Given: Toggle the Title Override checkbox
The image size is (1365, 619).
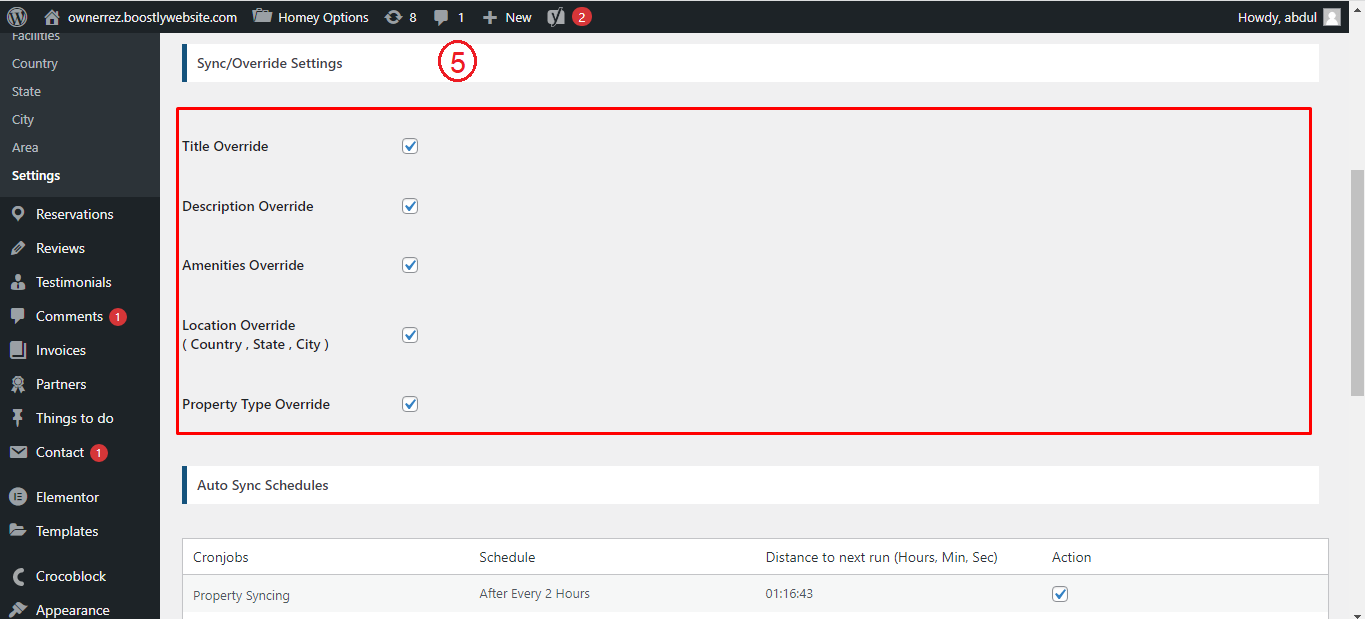Looking at the screenshot, I should [410, 146].
